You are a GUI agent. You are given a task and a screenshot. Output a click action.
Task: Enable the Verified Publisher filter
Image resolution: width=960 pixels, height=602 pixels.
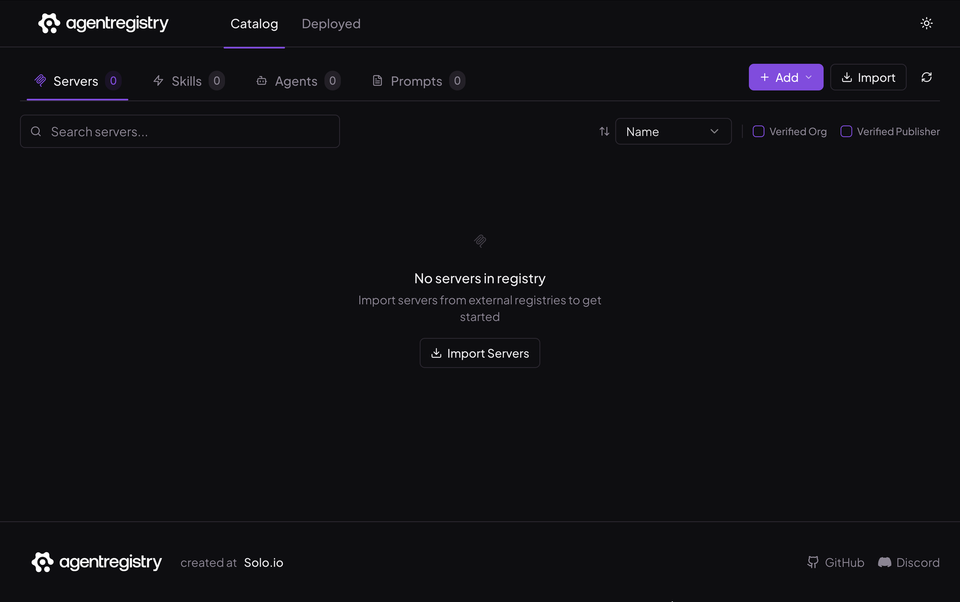846,131
